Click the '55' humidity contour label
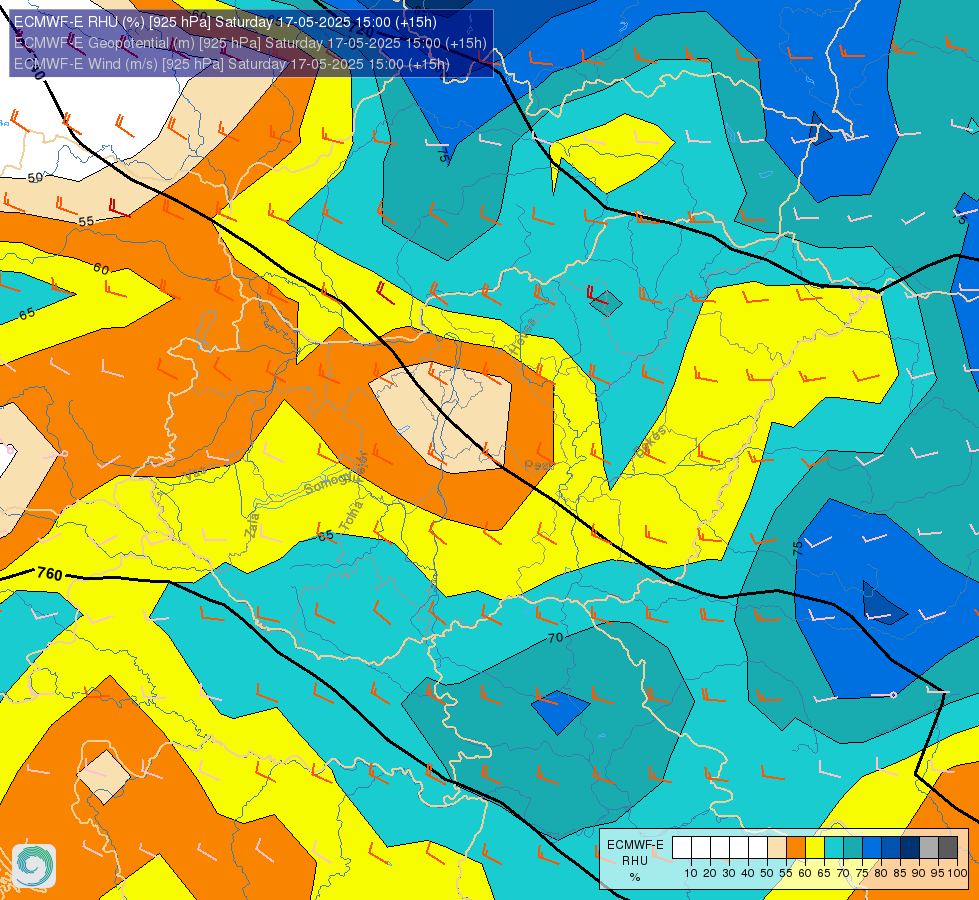 (86, 221)
